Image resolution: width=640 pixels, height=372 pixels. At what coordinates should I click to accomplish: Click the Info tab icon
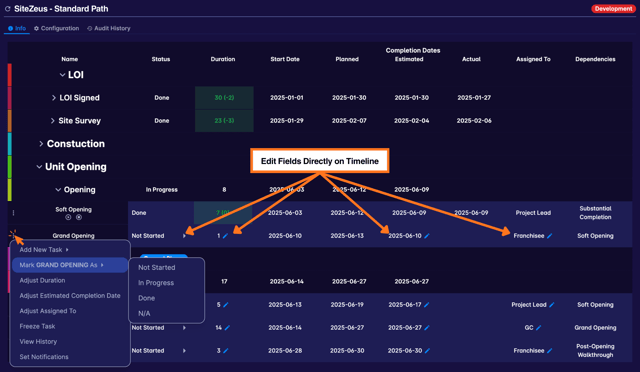[x=11, y=28]
